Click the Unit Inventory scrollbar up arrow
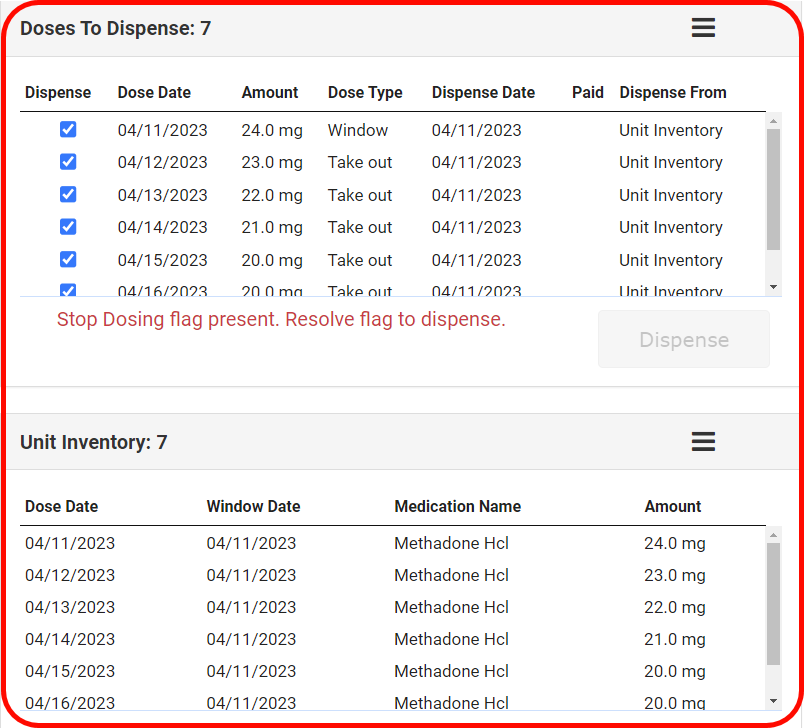The height and width of the screenshot is (728, 804). [x=773, y=535]
